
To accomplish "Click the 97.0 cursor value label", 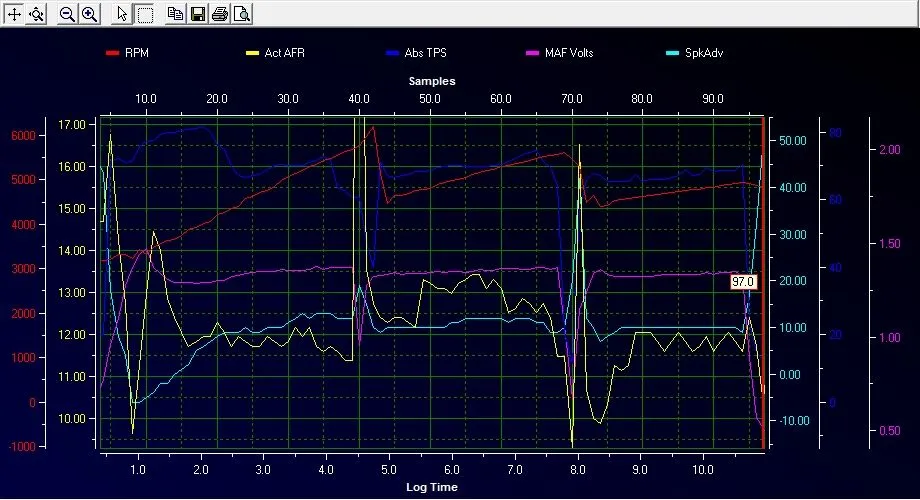I will [742, 283].
